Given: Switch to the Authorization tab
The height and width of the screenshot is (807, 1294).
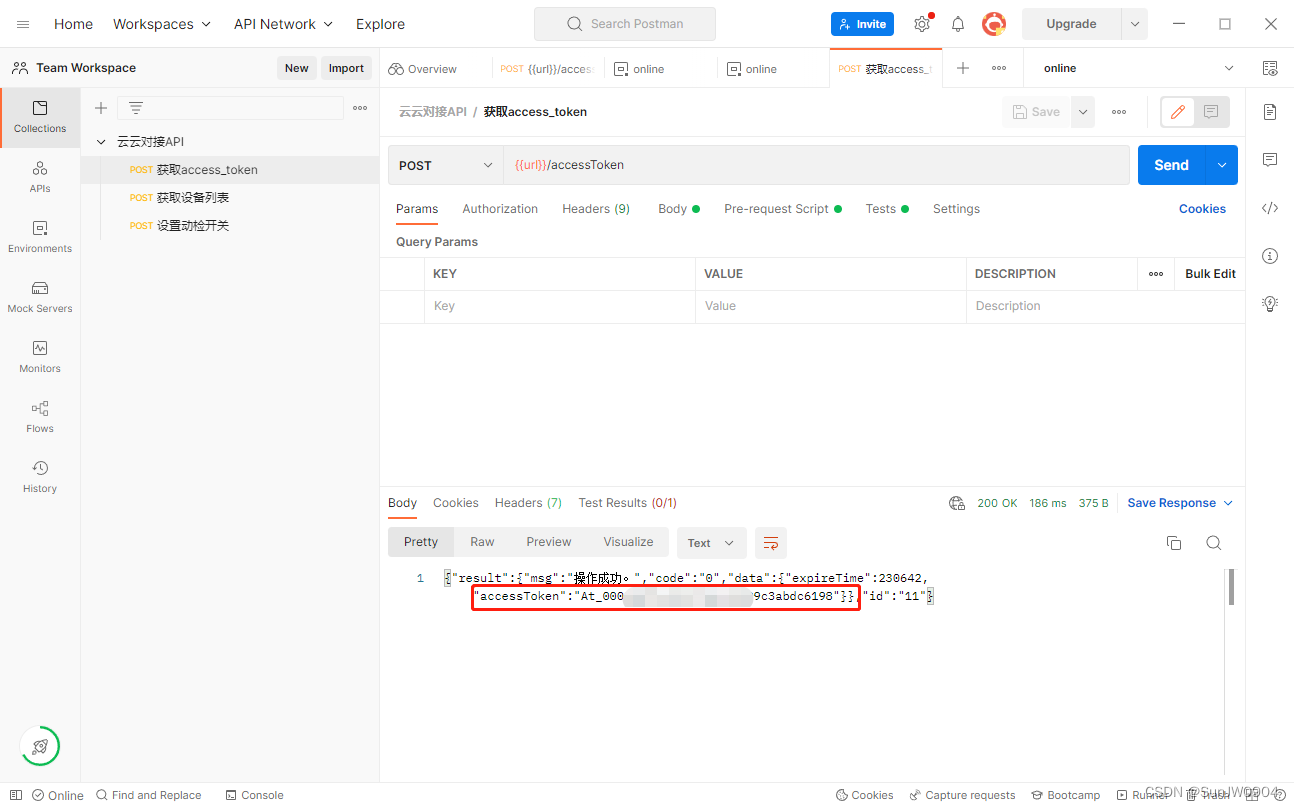Looking at the screenshot, I should (500, 209).
